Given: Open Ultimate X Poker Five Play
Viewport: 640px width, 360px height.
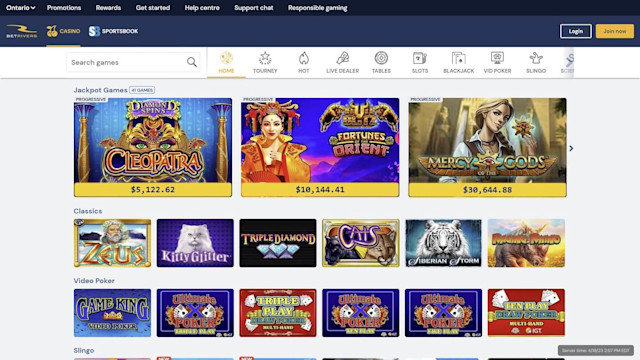Looking at the screenshot, I should 443,313.
